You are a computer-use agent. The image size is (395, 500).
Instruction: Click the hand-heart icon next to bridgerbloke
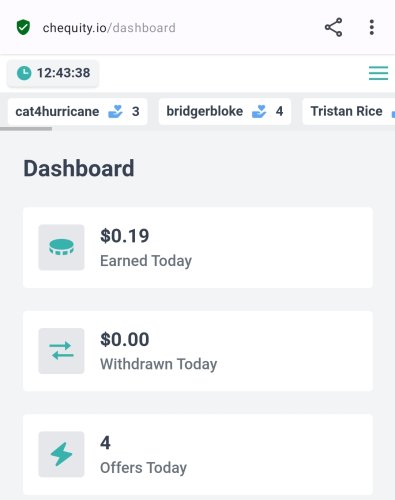(x=259, y=111)
